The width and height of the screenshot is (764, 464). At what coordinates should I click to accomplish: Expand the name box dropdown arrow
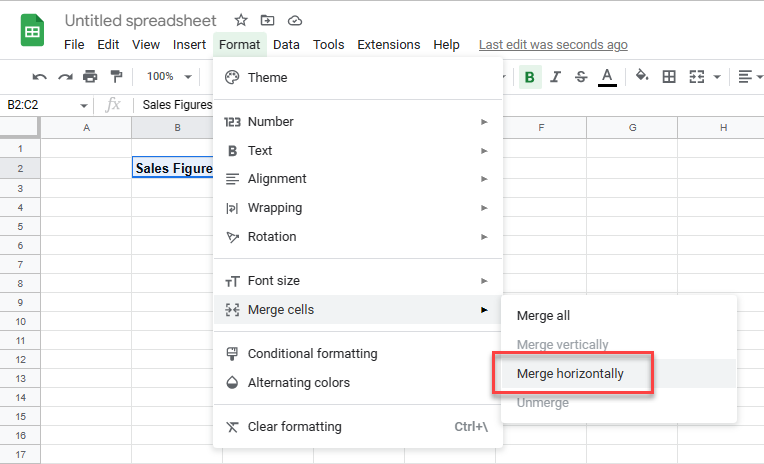pyautogui.click(x=84, y=105)
